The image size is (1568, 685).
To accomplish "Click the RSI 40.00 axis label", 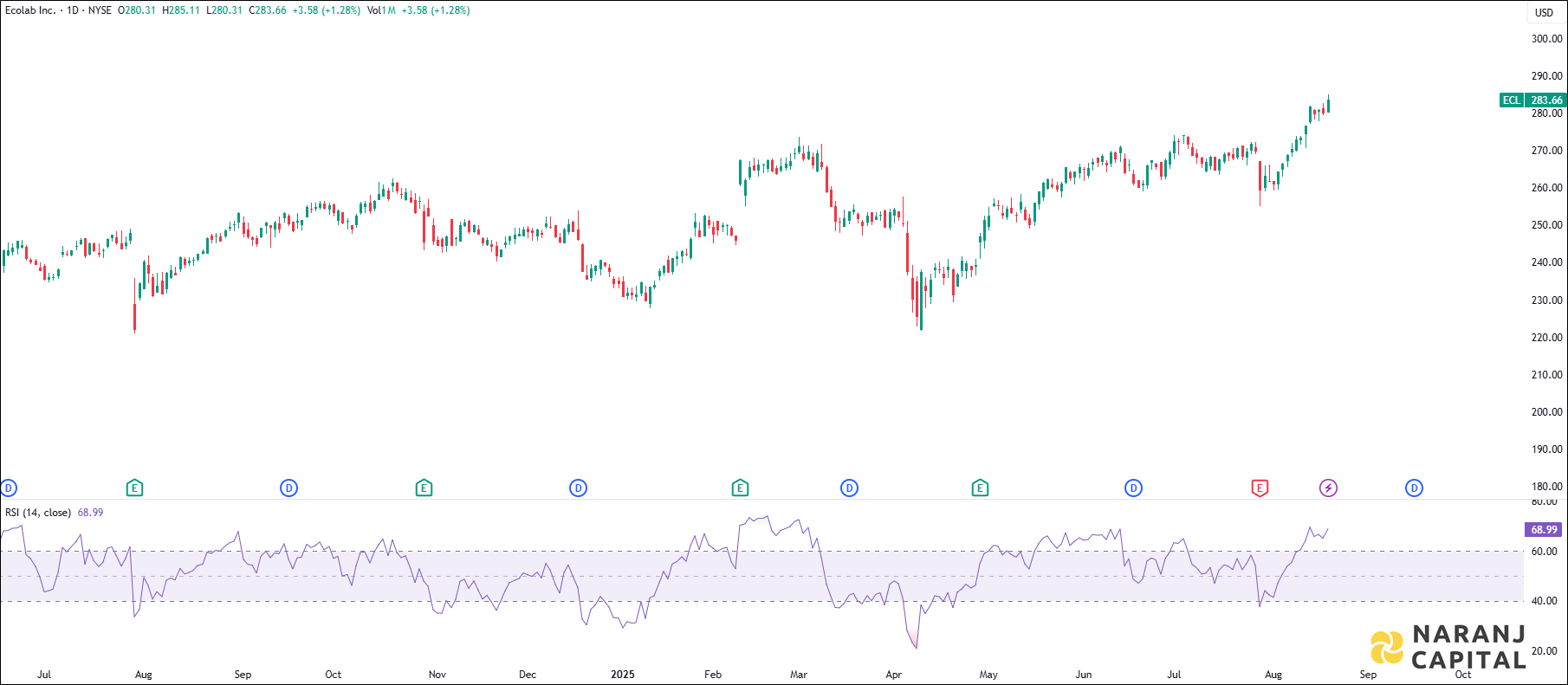I will coord(1545,601).
